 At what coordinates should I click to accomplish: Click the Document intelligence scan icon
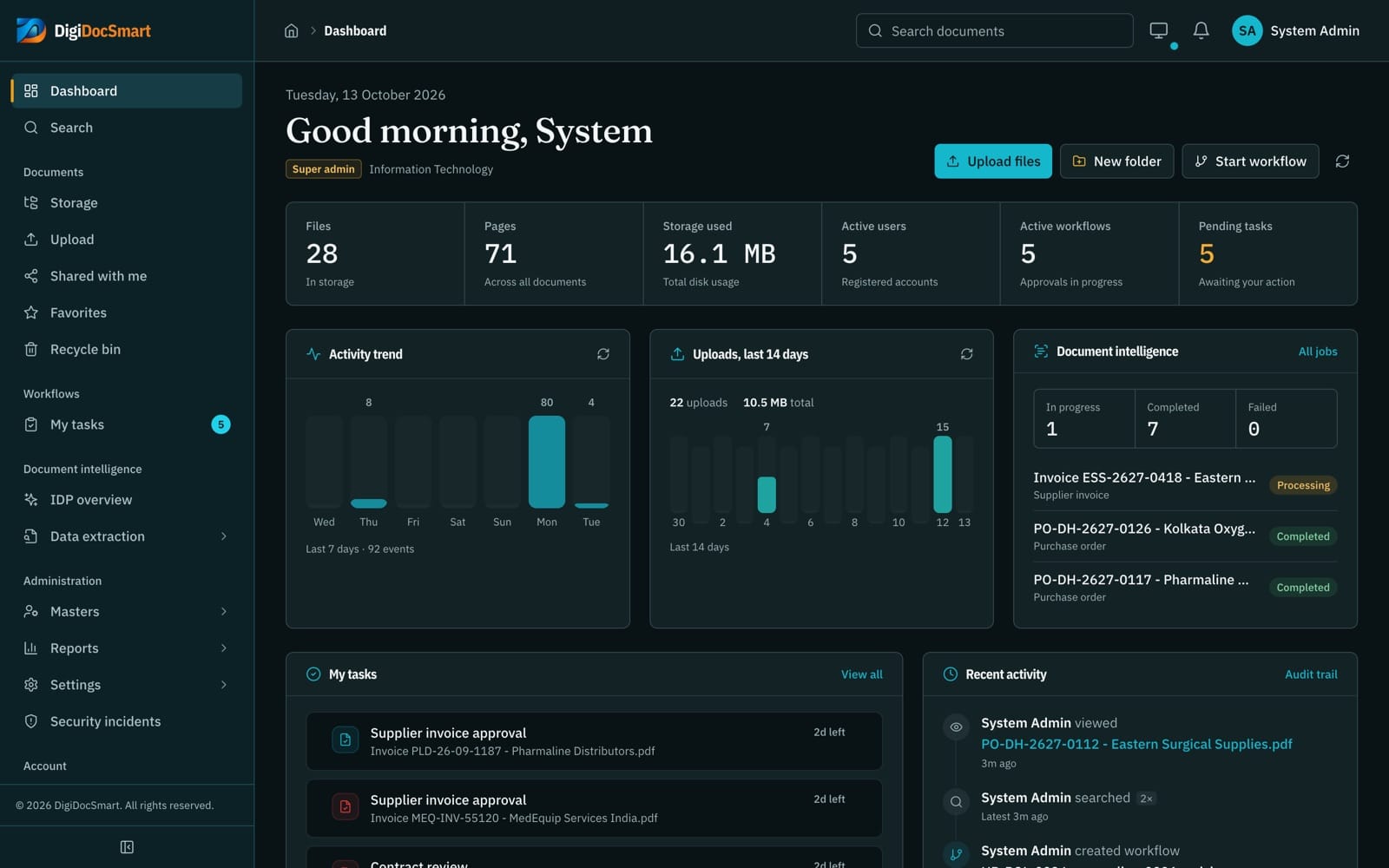(x=1041, y=352)
